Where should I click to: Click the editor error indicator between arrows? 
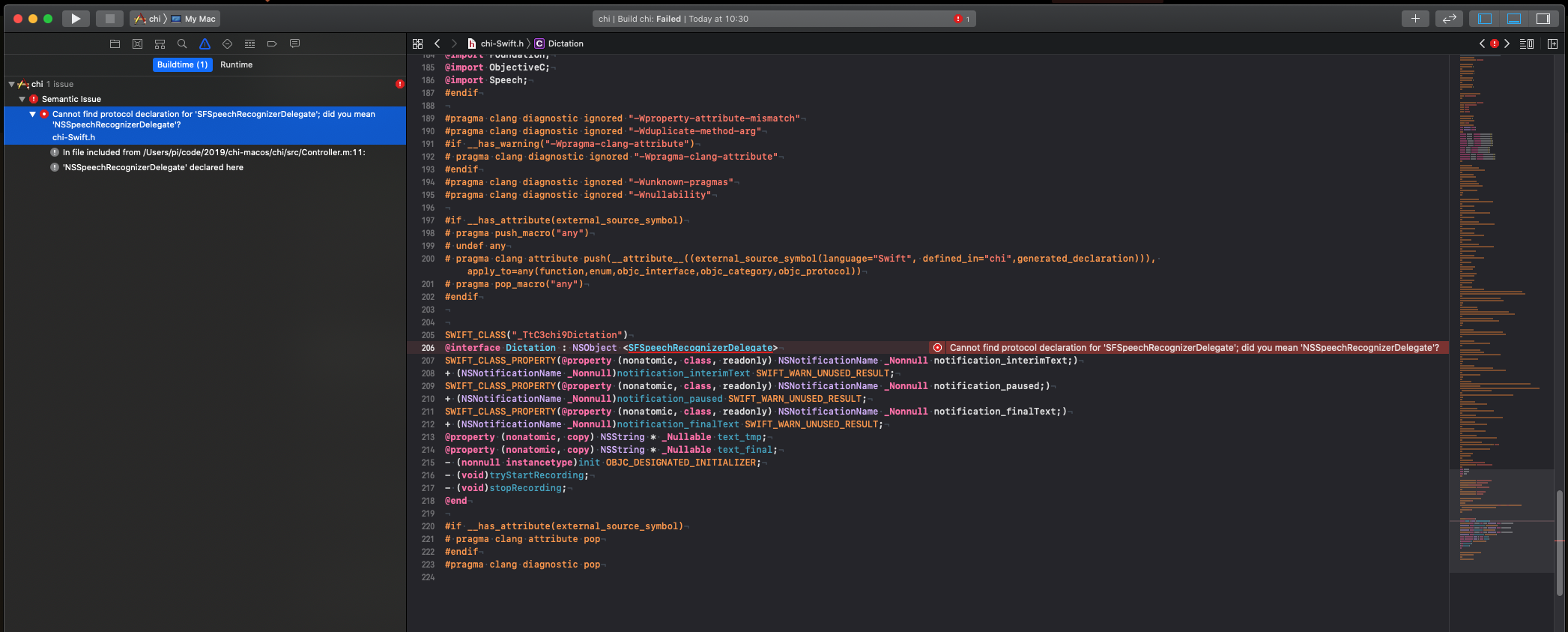pos(1495,43)
